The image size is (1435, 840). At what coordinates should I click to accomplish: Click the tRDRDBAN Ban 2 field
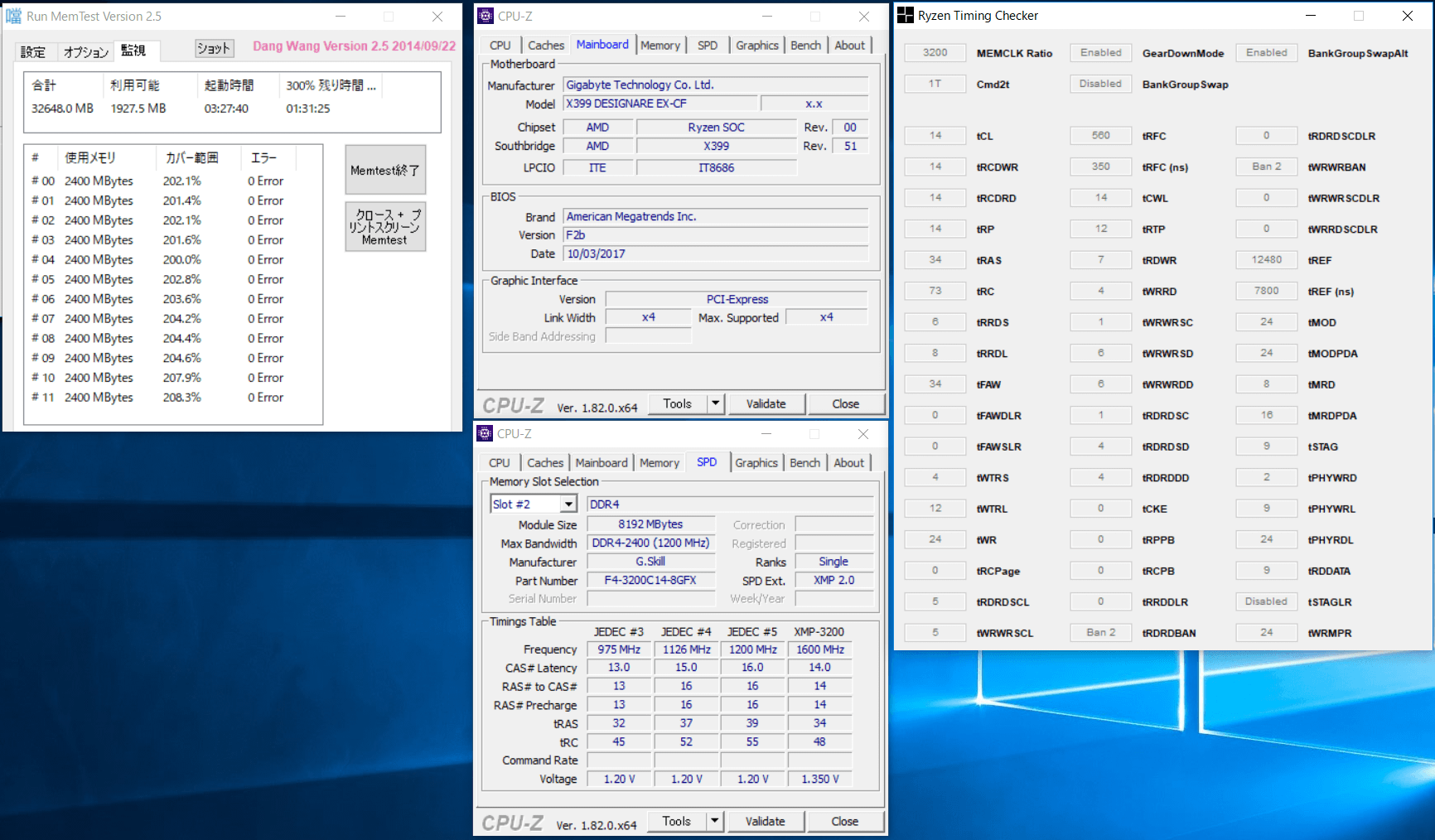pos(1100,632)
